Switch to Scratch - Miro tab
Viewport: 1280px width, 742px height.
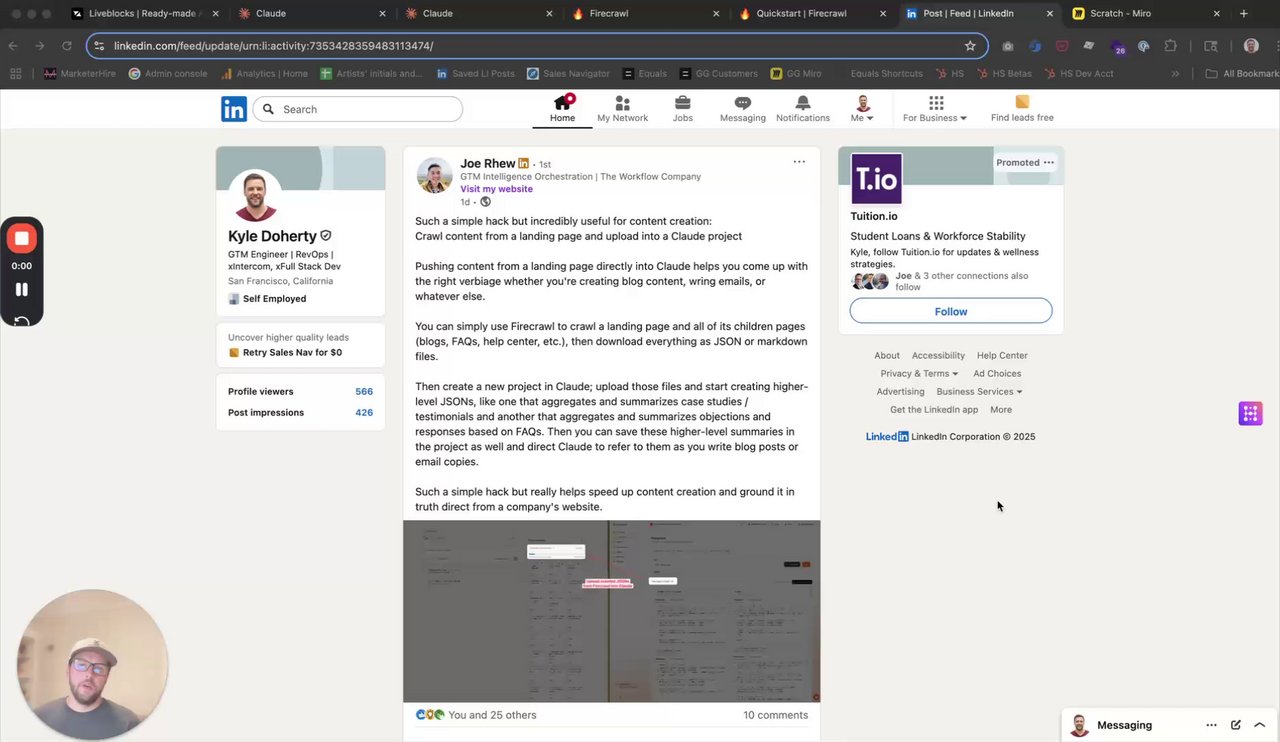point(1147,13)
